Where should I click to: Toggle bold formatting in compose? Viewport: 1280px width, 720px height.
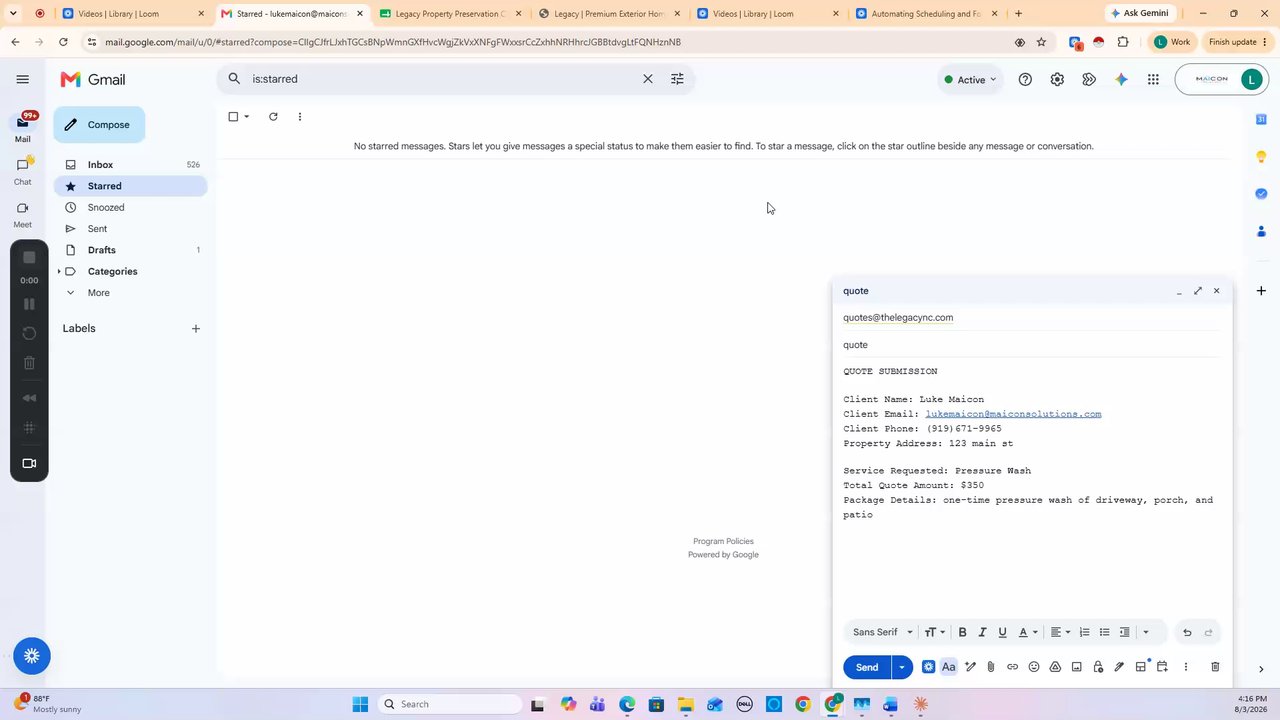pos(962,632)
